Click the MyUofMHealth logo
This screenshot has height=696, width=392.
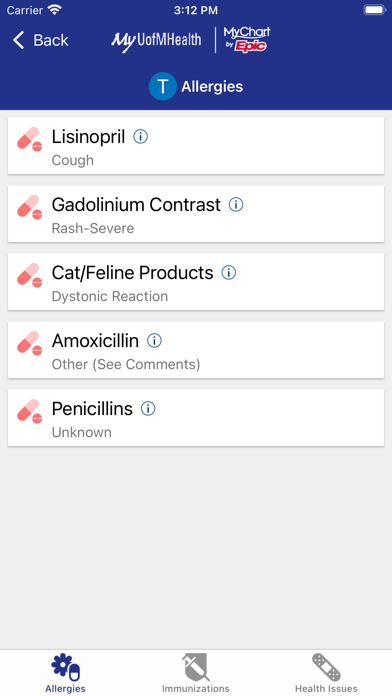click(x=156, y=41)
